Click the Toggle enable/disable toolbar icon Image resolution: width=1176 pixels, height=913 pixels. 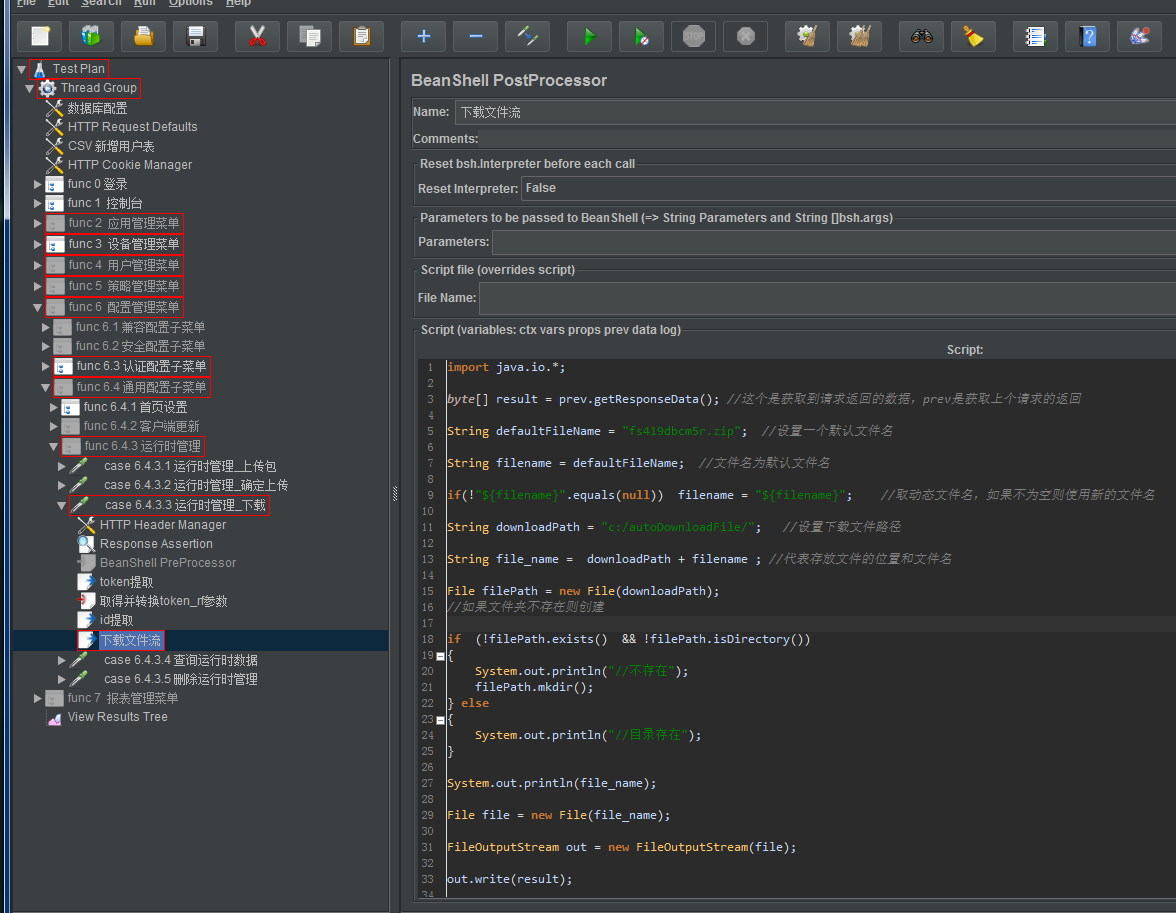[527, 37]
